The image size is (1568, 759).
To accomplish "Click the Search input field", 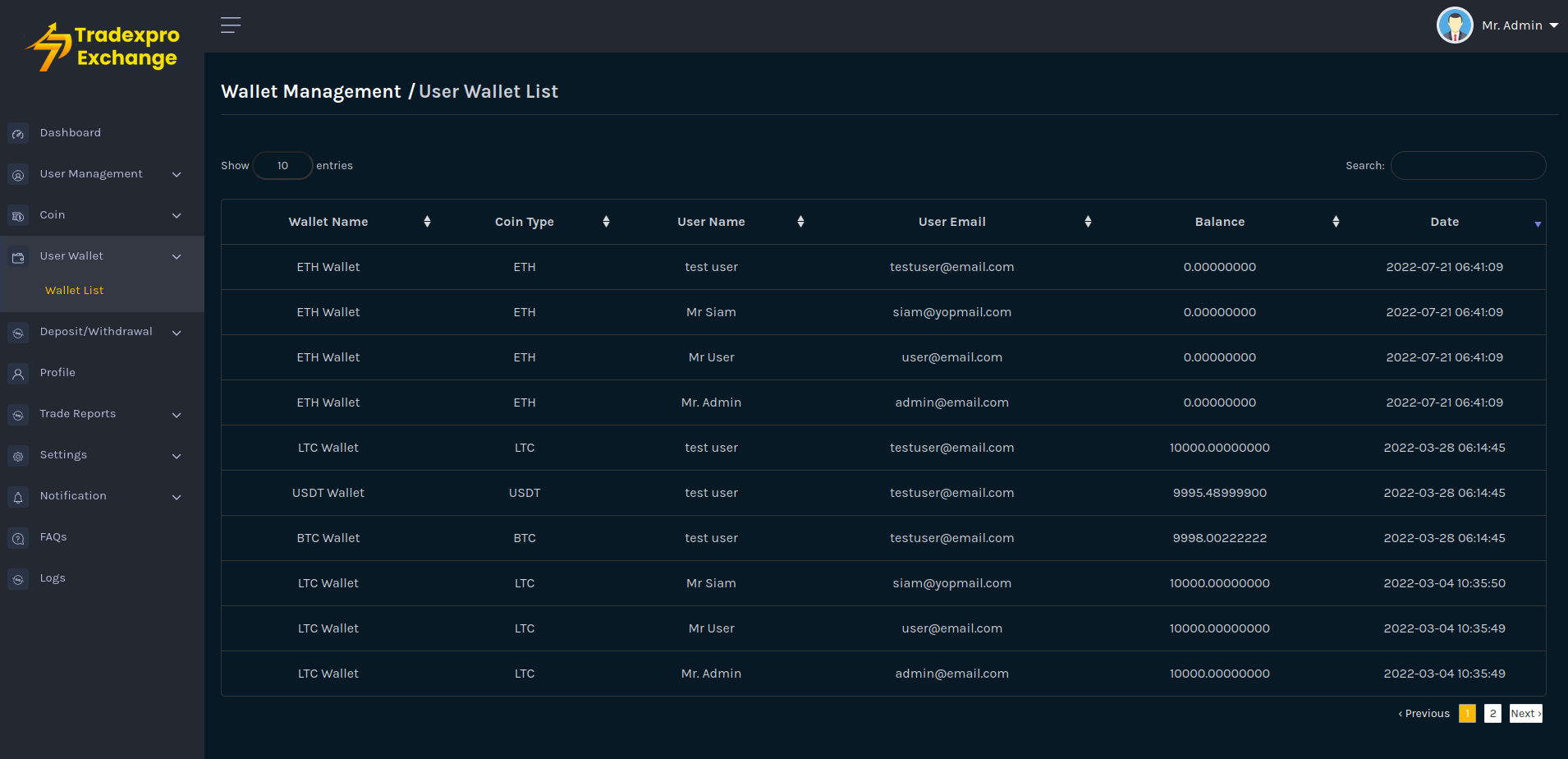I will pos(1468,166).
